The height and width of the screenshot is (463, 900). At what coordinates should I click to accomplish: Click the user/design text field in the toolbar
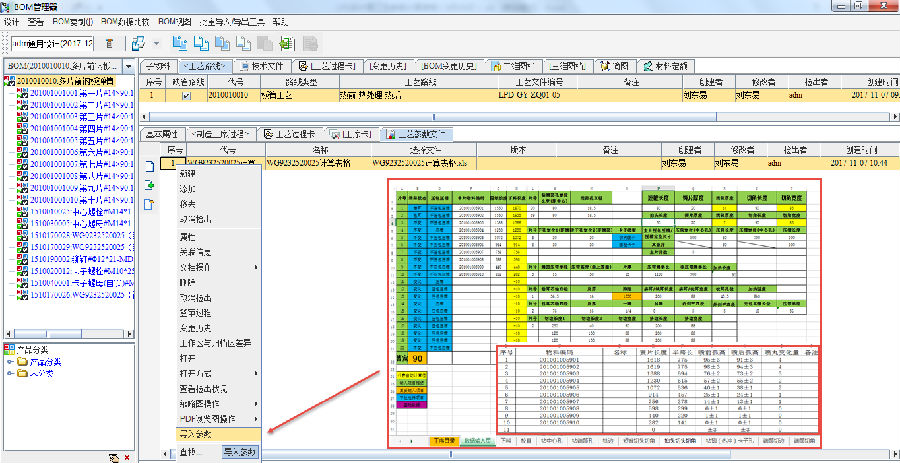coord(52,43)
